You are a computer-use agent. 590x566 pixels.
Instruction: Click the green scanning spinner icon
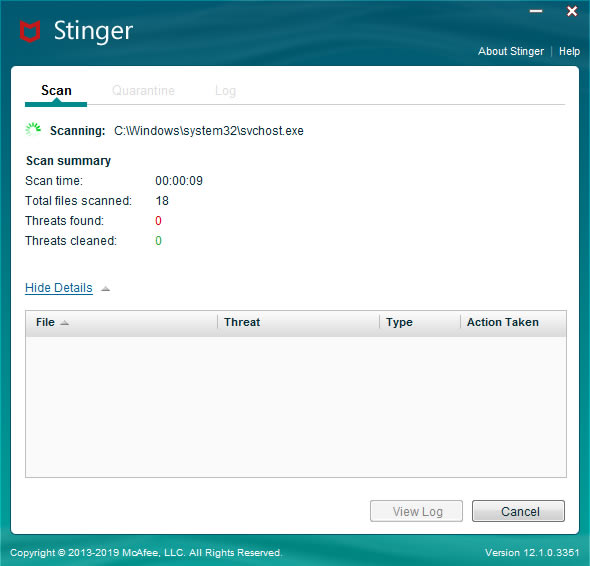(x=33, y=129)
